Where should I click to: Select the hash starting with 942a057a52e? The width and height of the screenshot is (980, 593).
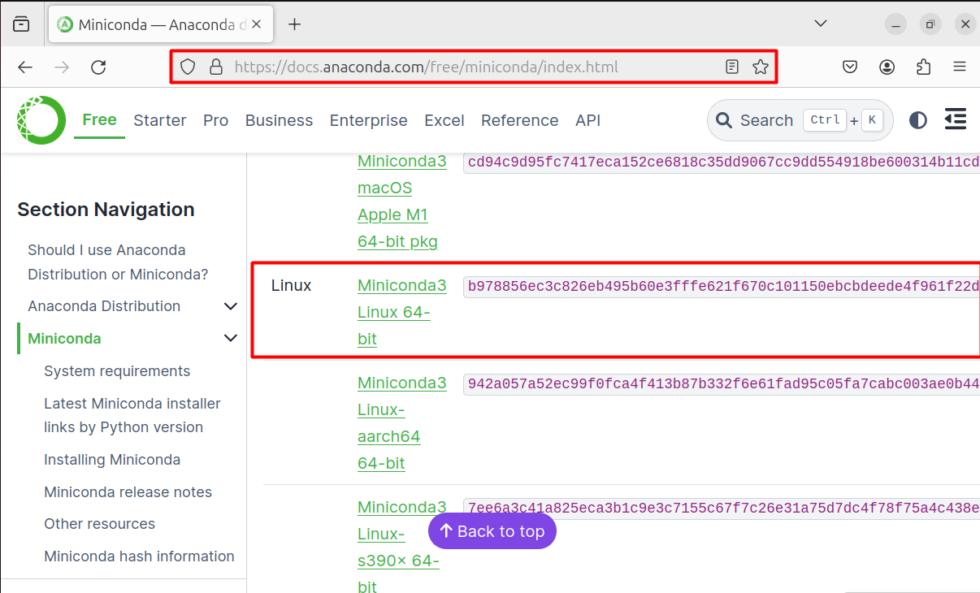click(x=722, y=384)
